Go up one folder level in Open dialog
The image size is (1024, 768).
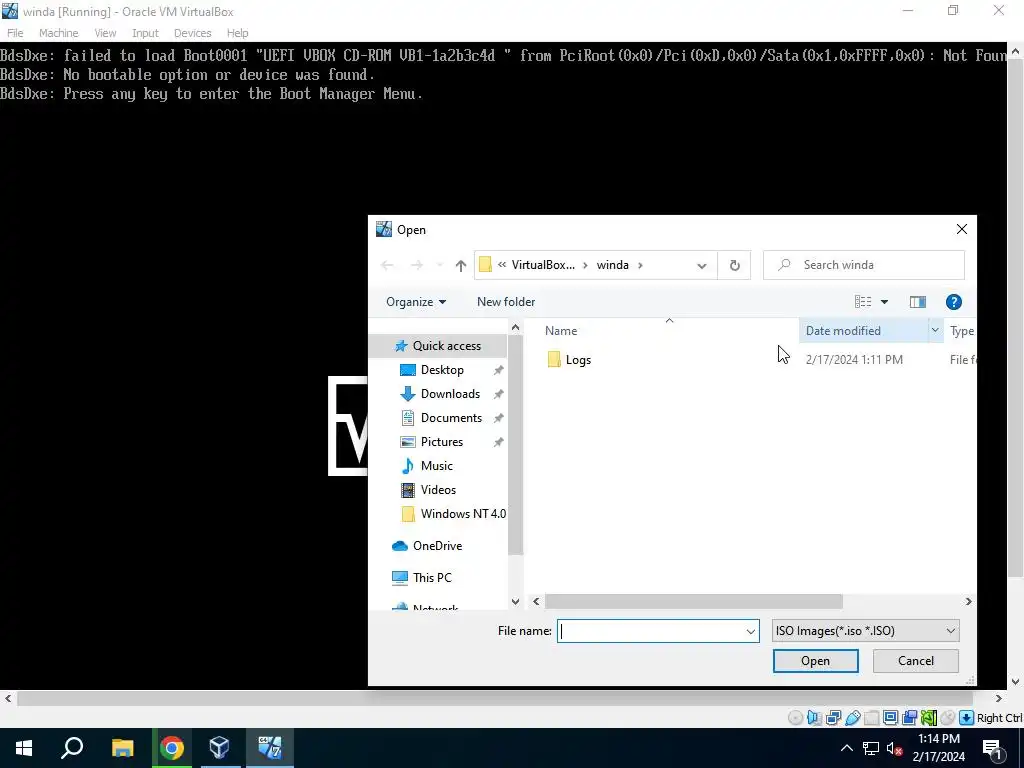pyautogui.click(x=460, y=265)
